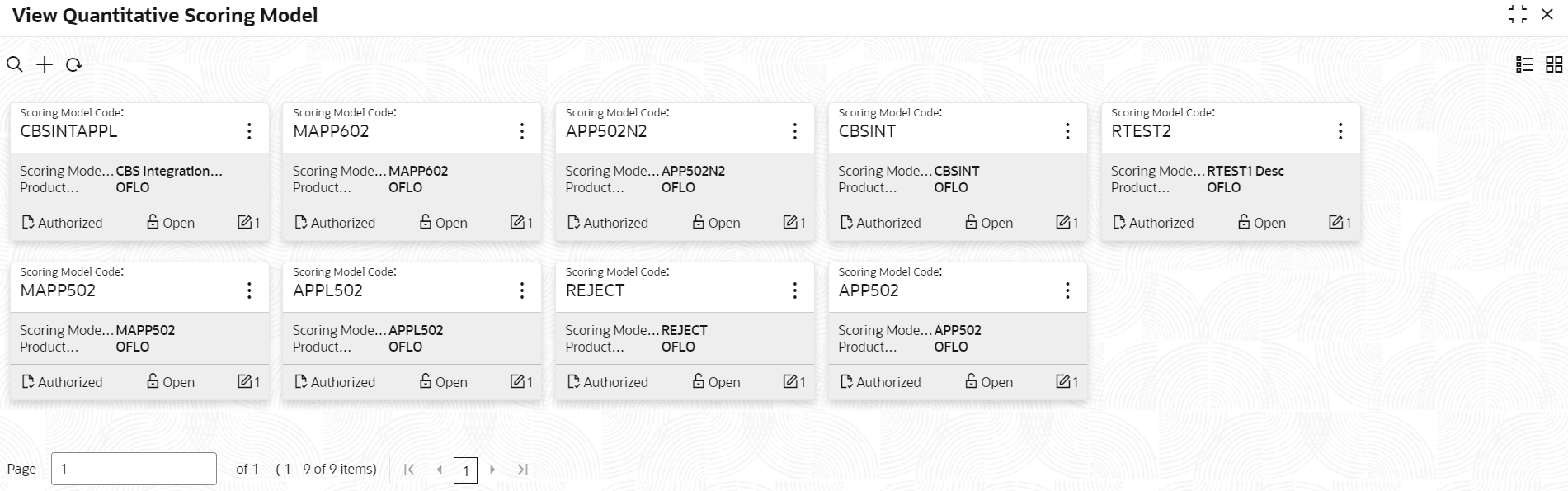Viewport: 1568px width, 491px height.
Task: Select page 1 in pagination
Action: (465, 470)
